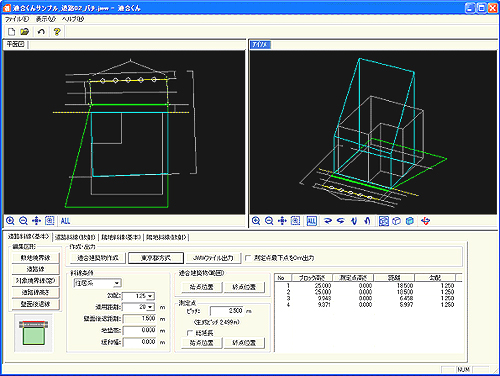Click the 適合建築物作成 button
Image resolution: width=500 pixels, height=376 pixels.
point(98,258)
